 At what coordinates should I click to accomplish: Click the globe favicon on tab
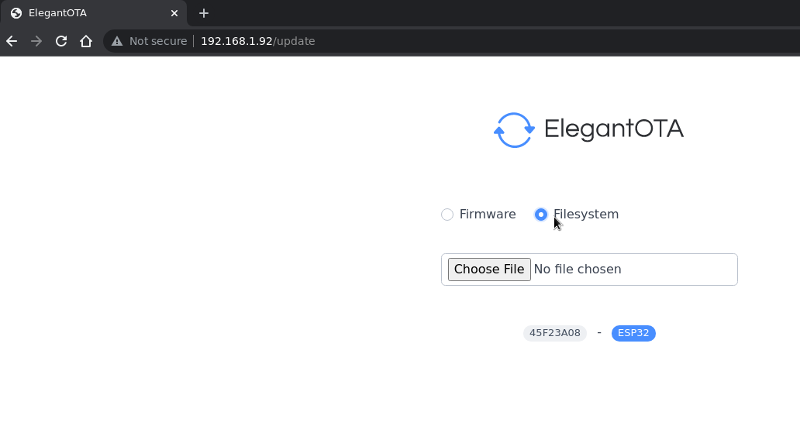coord(16,13)
